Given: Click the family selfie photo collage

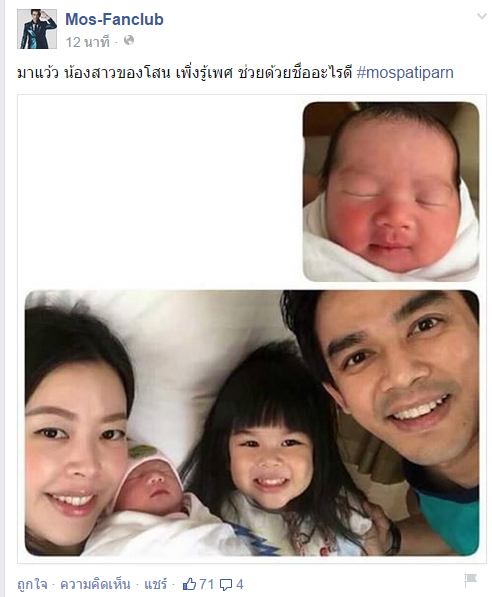Looking at the screenshot, I should (252, 329).
